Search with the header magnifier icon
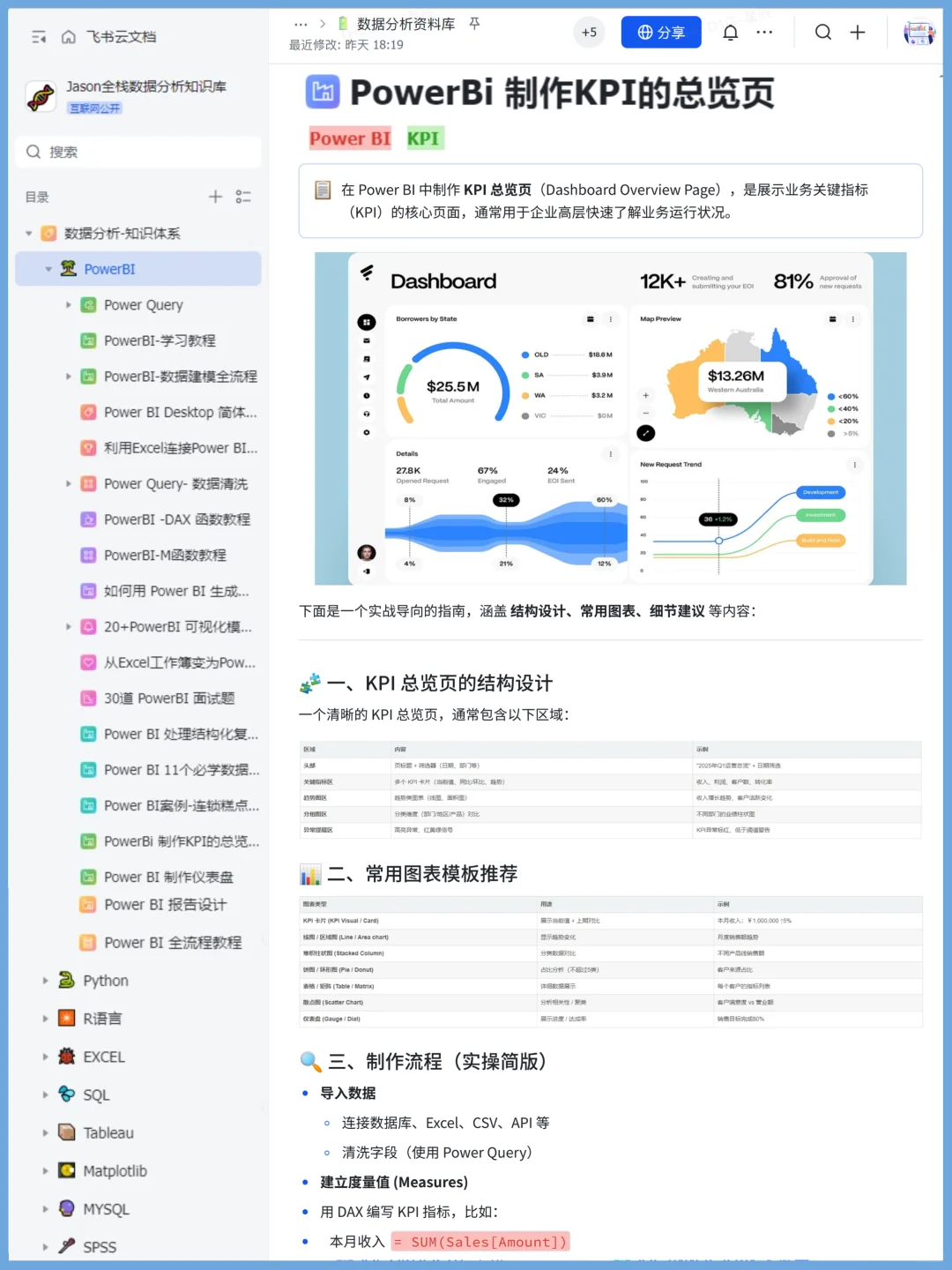952x1270 pixels. 823,33
